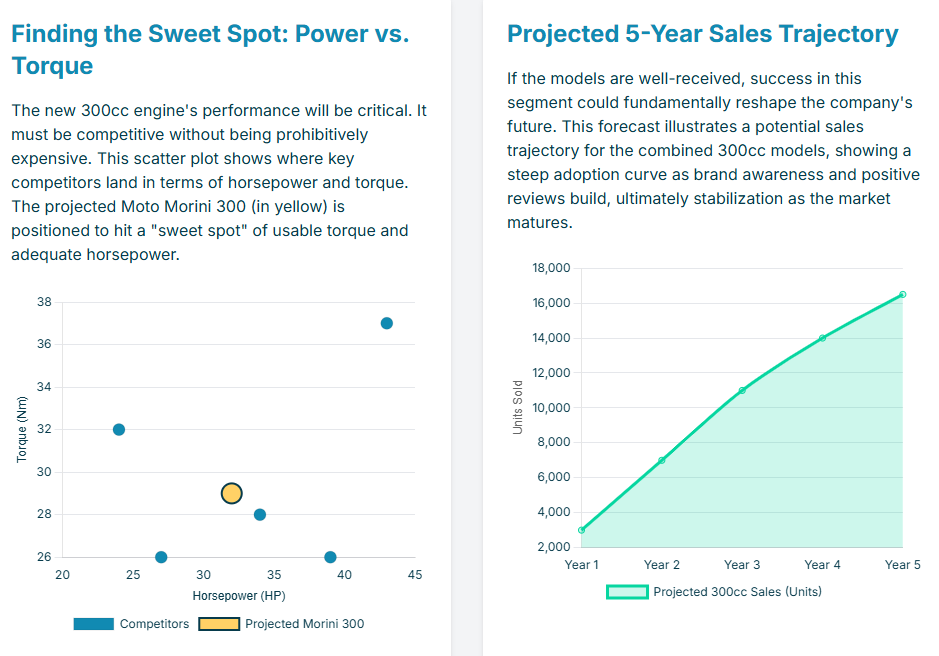Click the yellow Projected Morini 300 data point
This screenshot has height=656, width=939.
coord(231,493)
